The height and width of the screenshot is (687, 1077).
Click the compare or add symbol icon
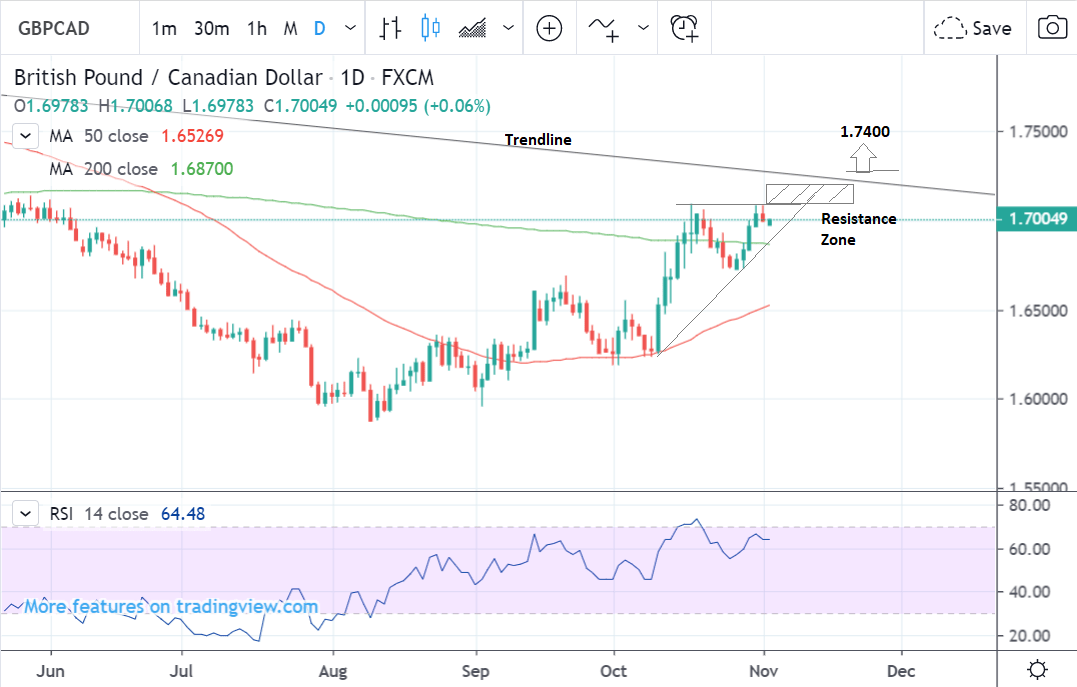pos(549,28)
